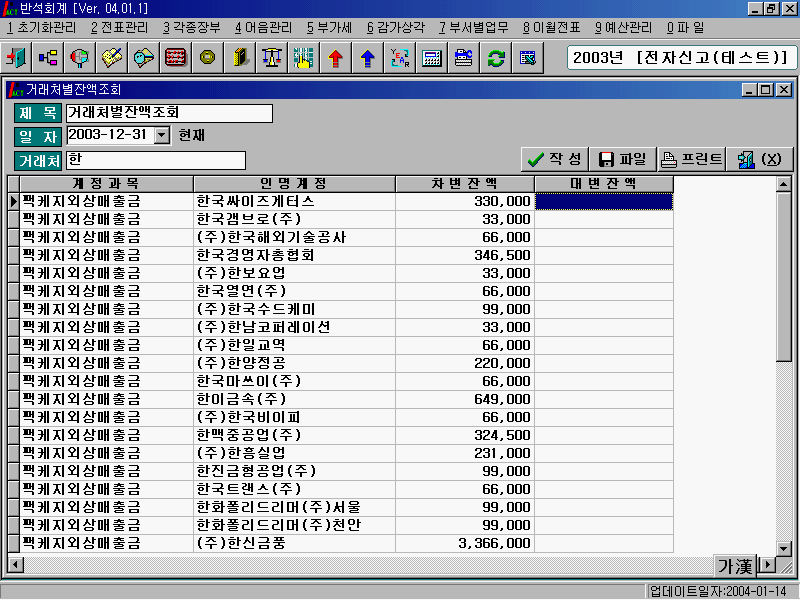This screenshot has width=800, height=600.
Task: Open the red abacus toolbar icon
Action: pos(176,58)
